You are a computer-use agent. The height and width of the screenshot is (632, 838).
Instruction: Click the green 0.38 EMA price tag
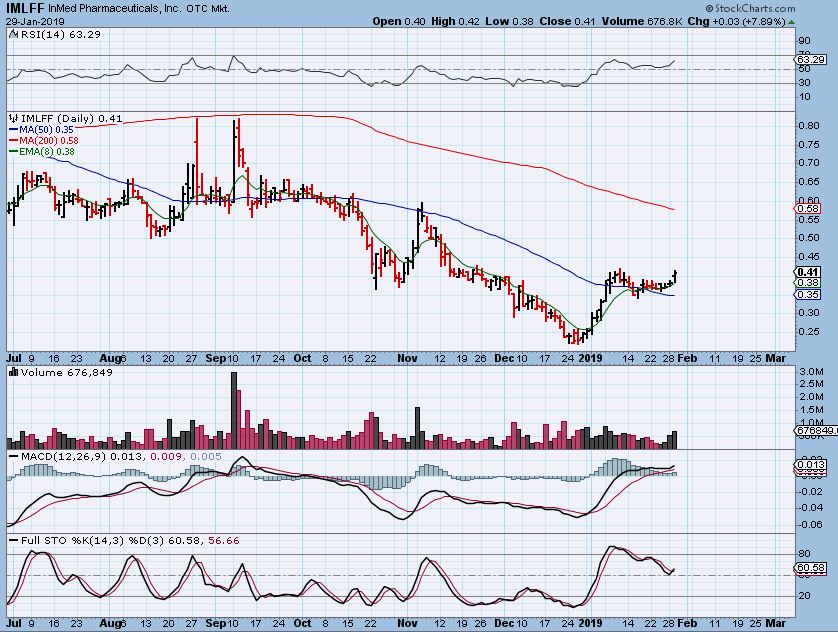tap(808, 283)
